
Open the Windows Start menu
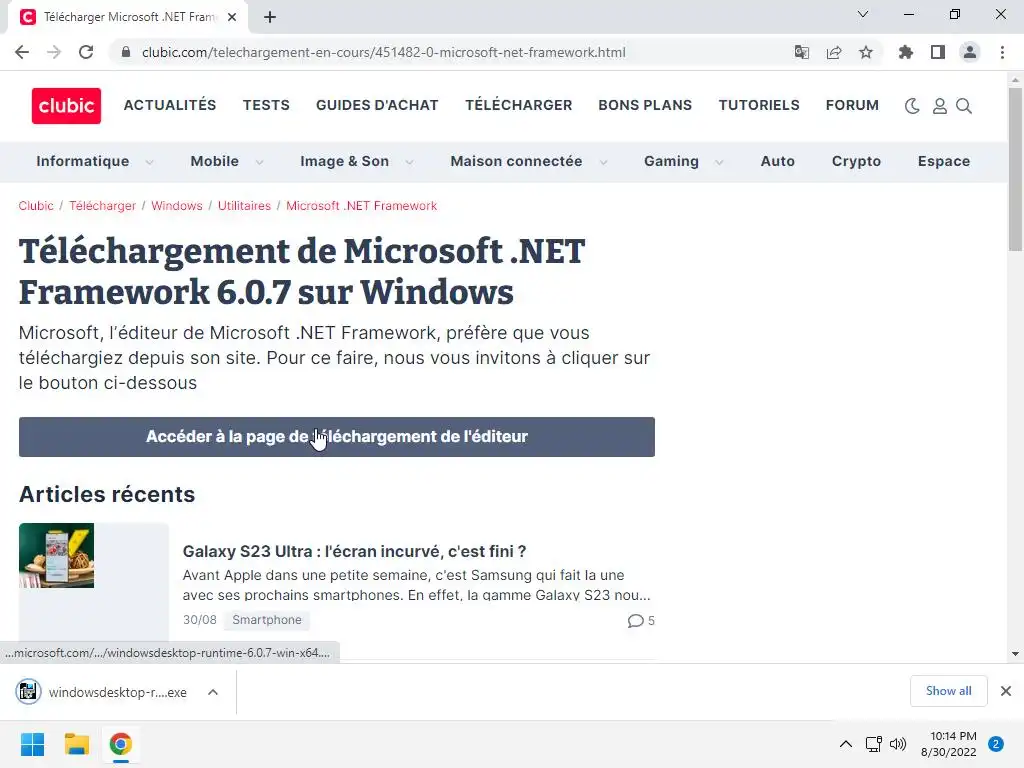click(33, 744)
